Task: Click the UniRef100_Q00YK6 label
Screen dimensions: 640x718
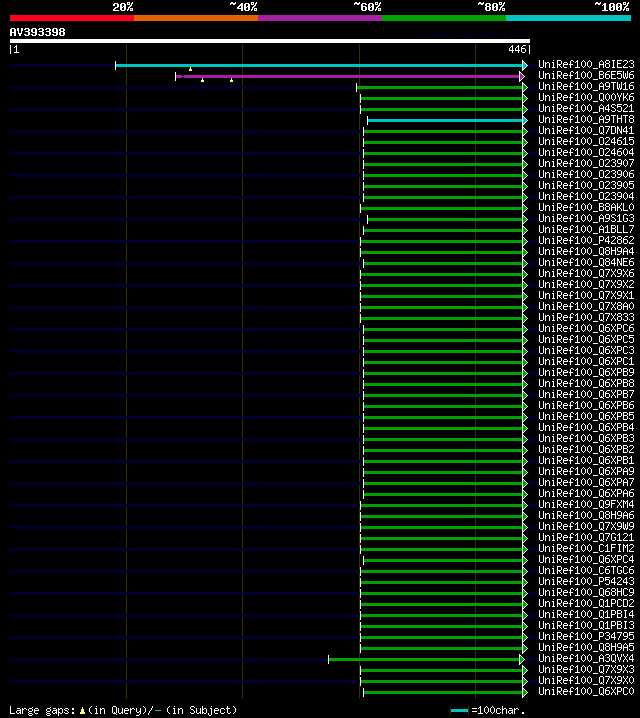Action: click(x=586, y=98)
